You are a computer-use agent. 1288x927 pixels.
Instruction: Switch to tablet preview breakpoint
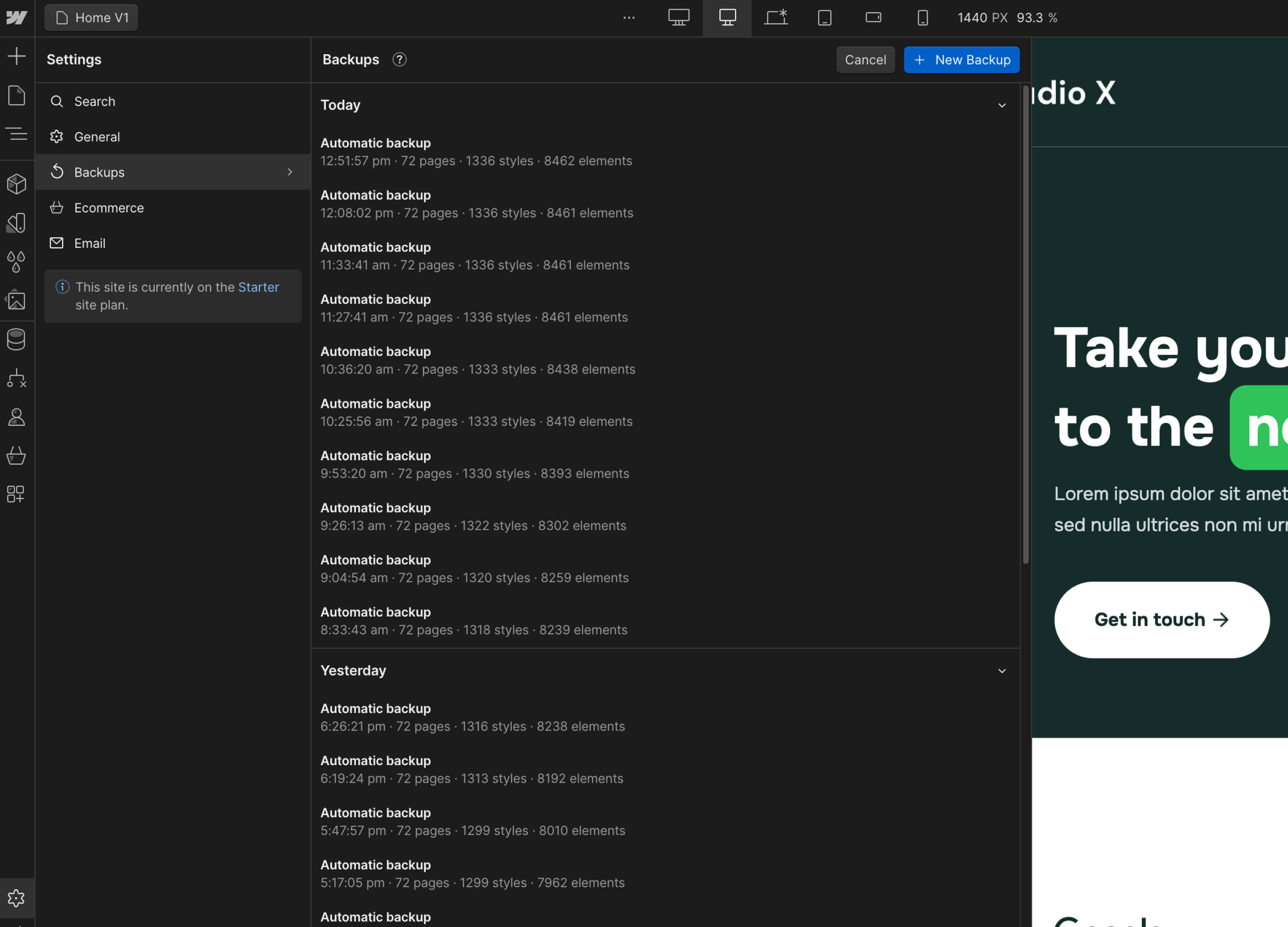tap(824, 17)
